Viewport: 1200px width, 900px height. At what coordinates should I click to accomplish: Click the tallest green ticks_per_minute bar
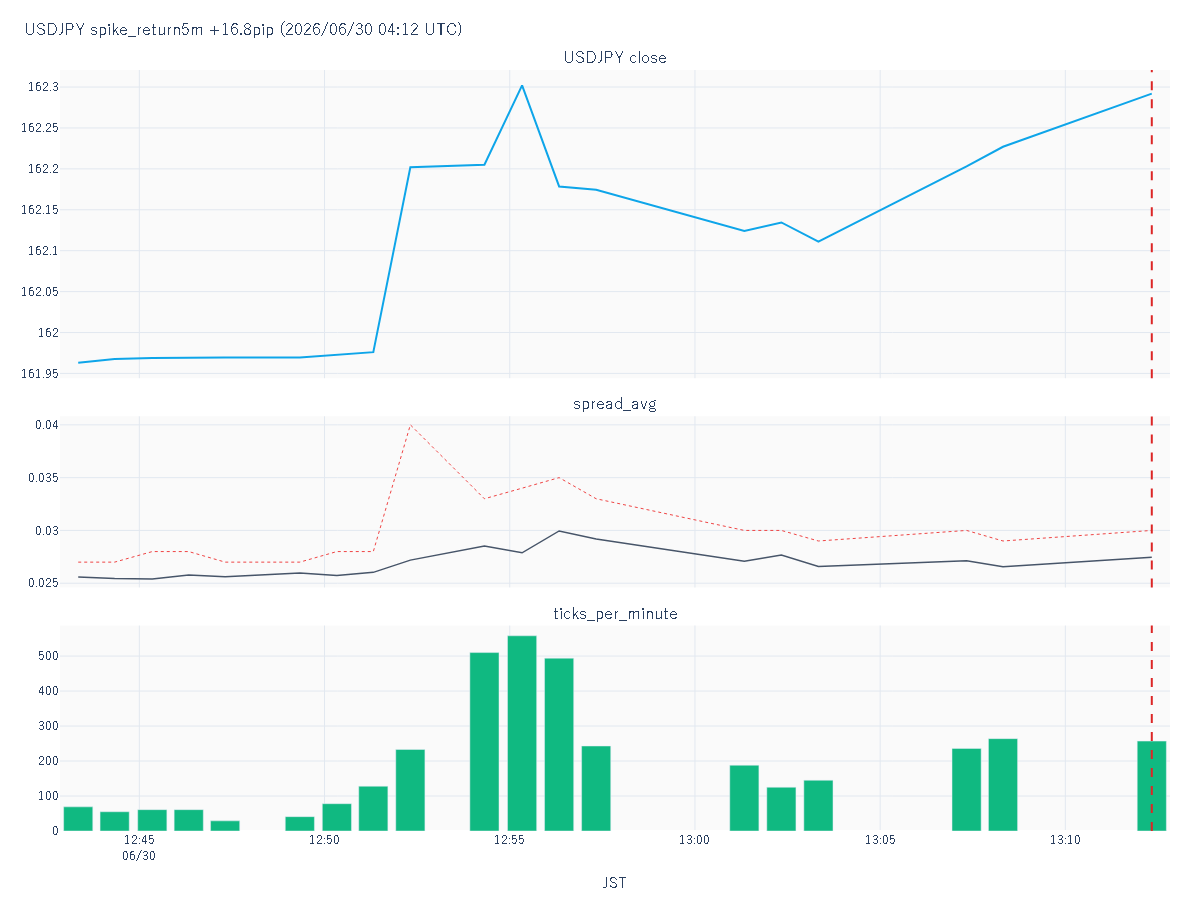(522, 733)
